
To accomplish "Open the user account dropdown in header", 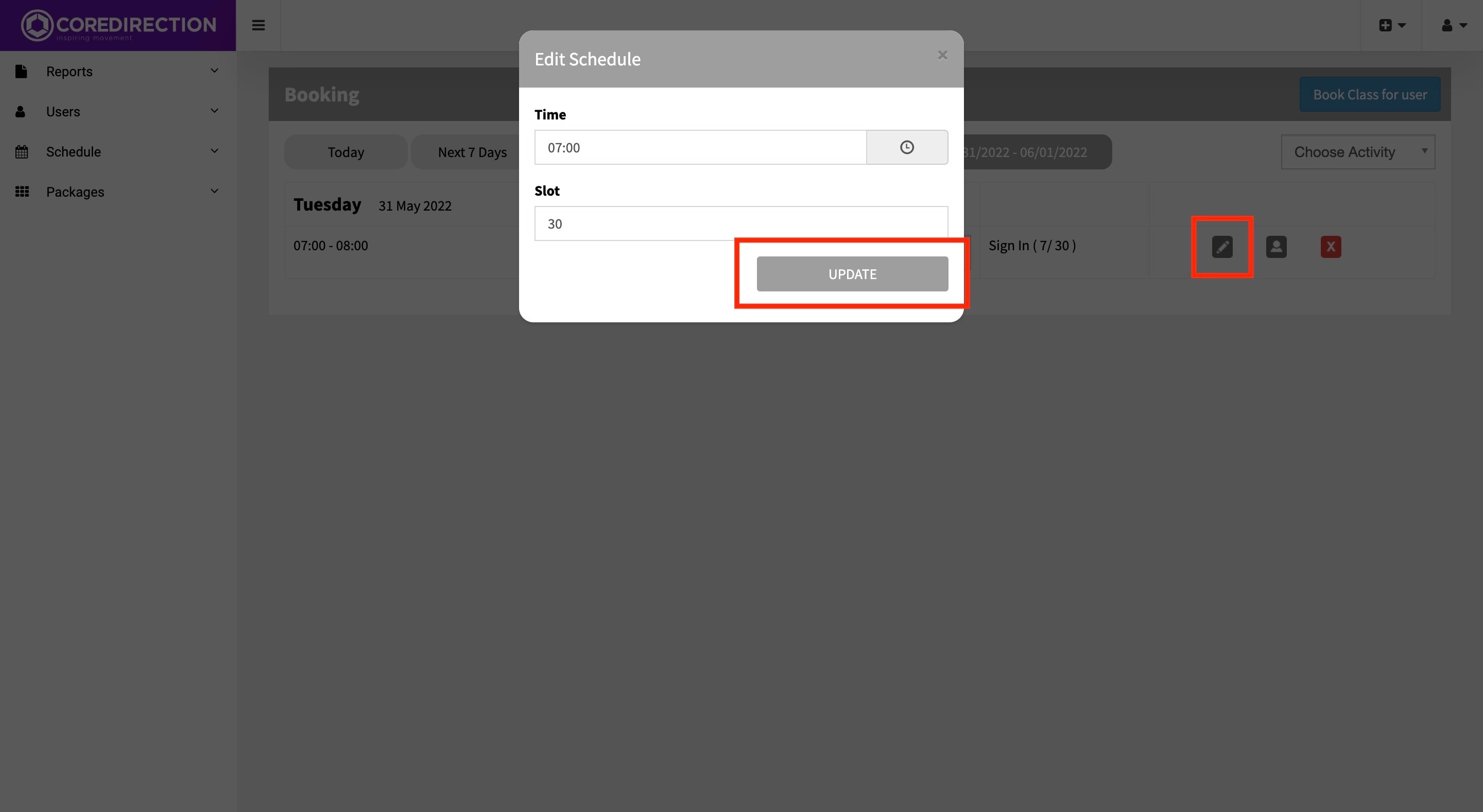I will point(1454,25).
